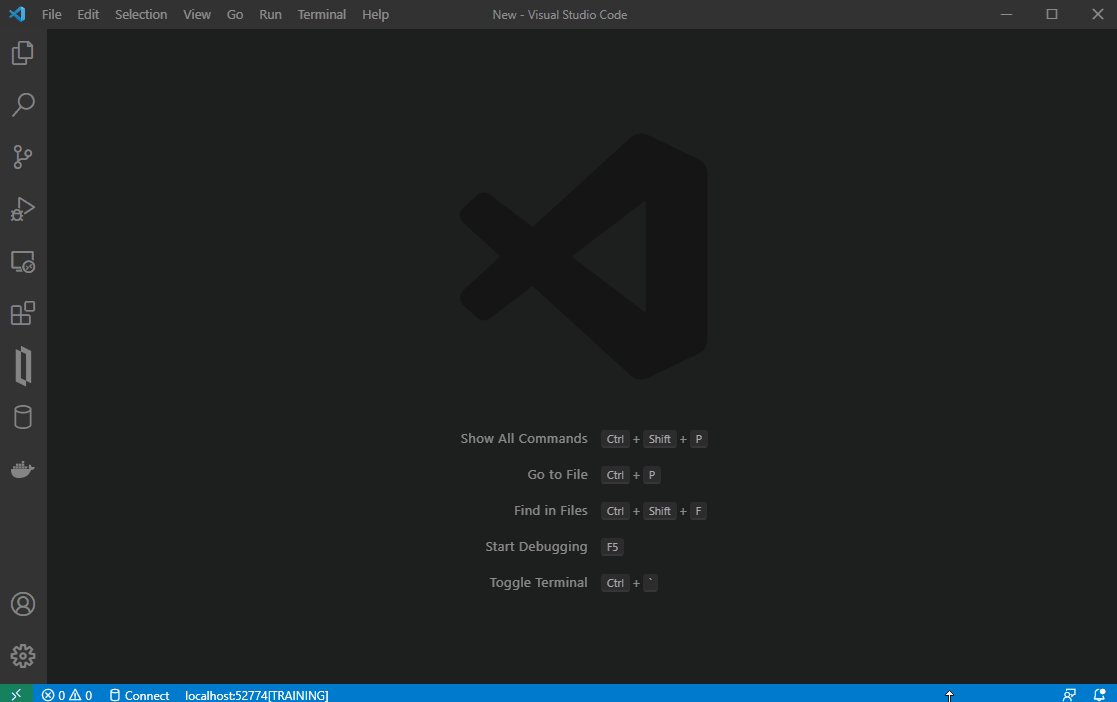Open the File menu
Screen dimensions: 1117x702
52,15
